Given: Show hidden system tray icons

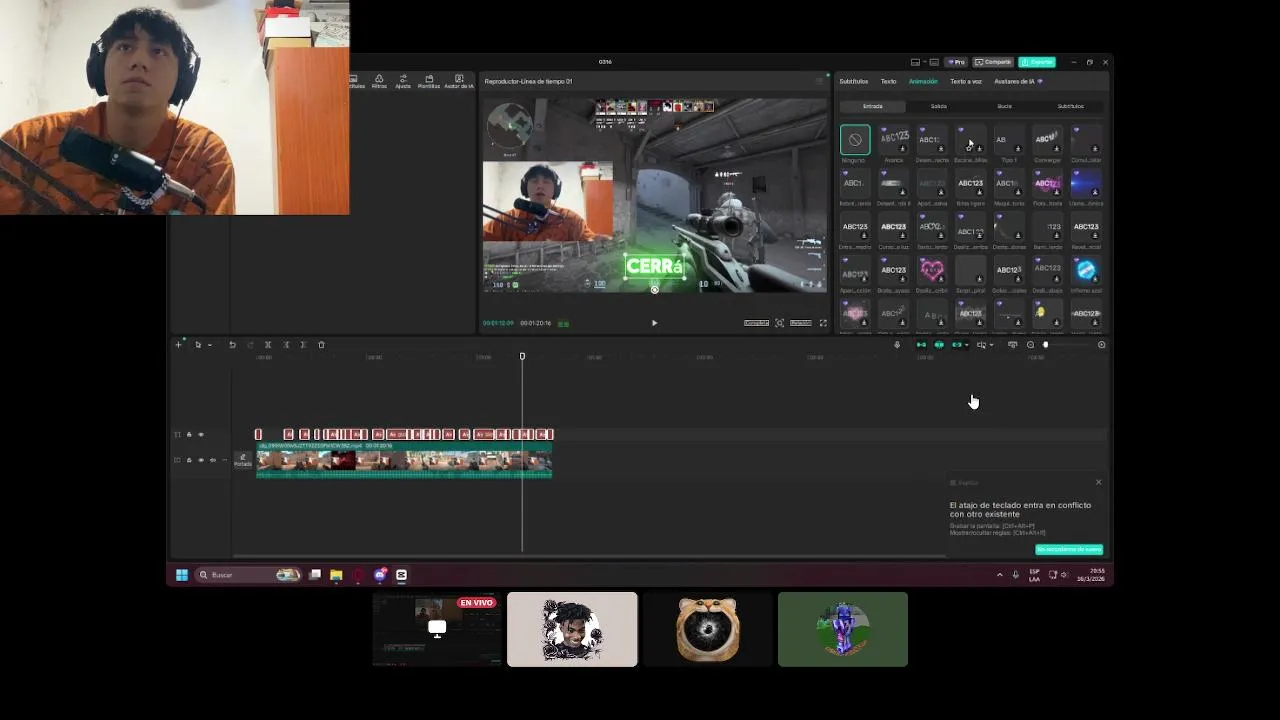Looking at the screenshot, I should [999, 575].
